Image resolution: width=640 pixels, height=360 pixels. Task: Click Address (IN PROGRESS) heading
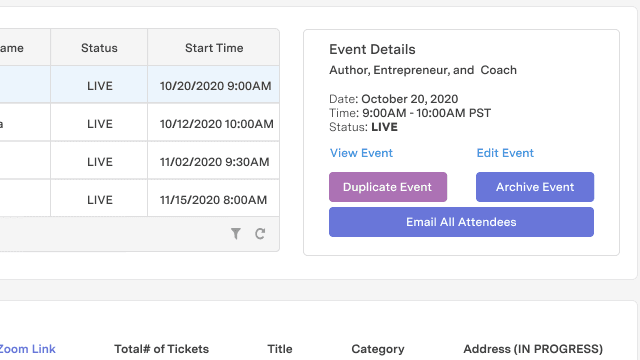pos(533,349)
